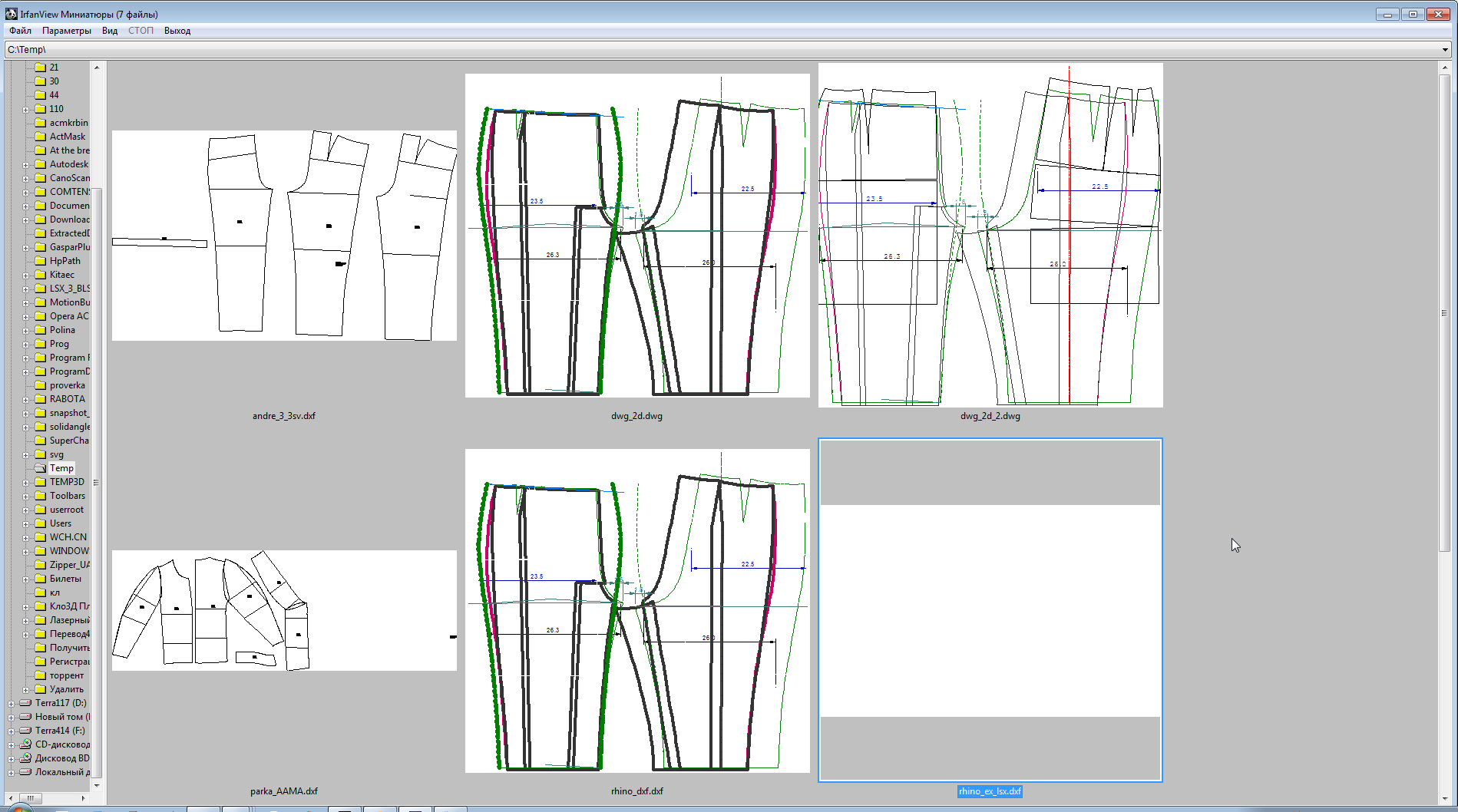Click the snapshot folder icon
Screen dimensions: 1458x812
[40, 413]
